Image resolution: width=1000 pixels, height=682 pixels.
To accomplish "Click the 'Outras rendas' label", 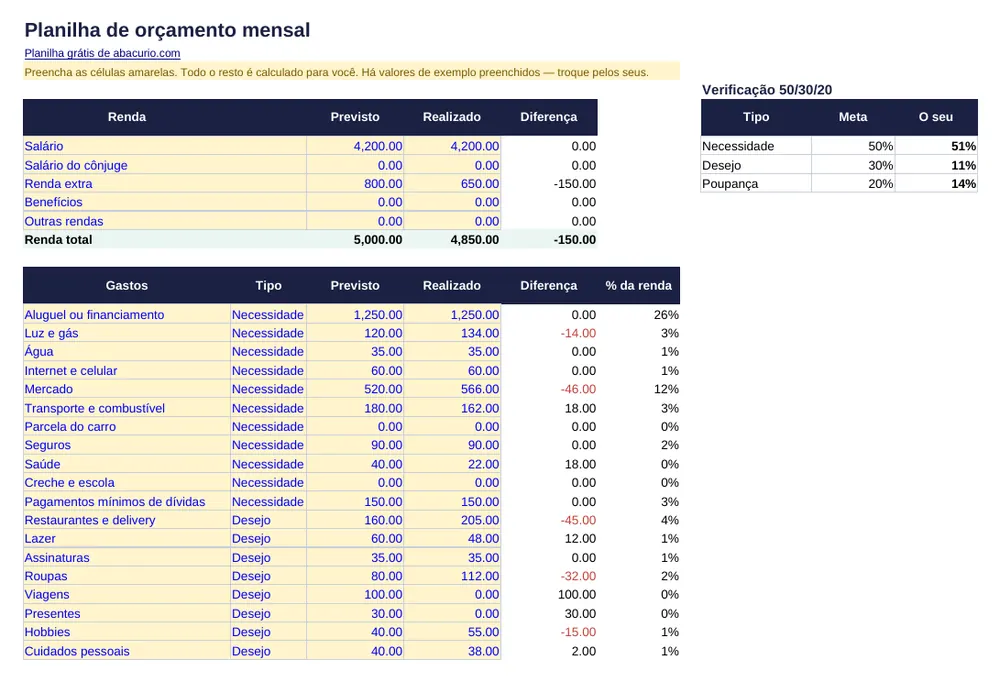I will pyautogui.click(x=64, y=221).
